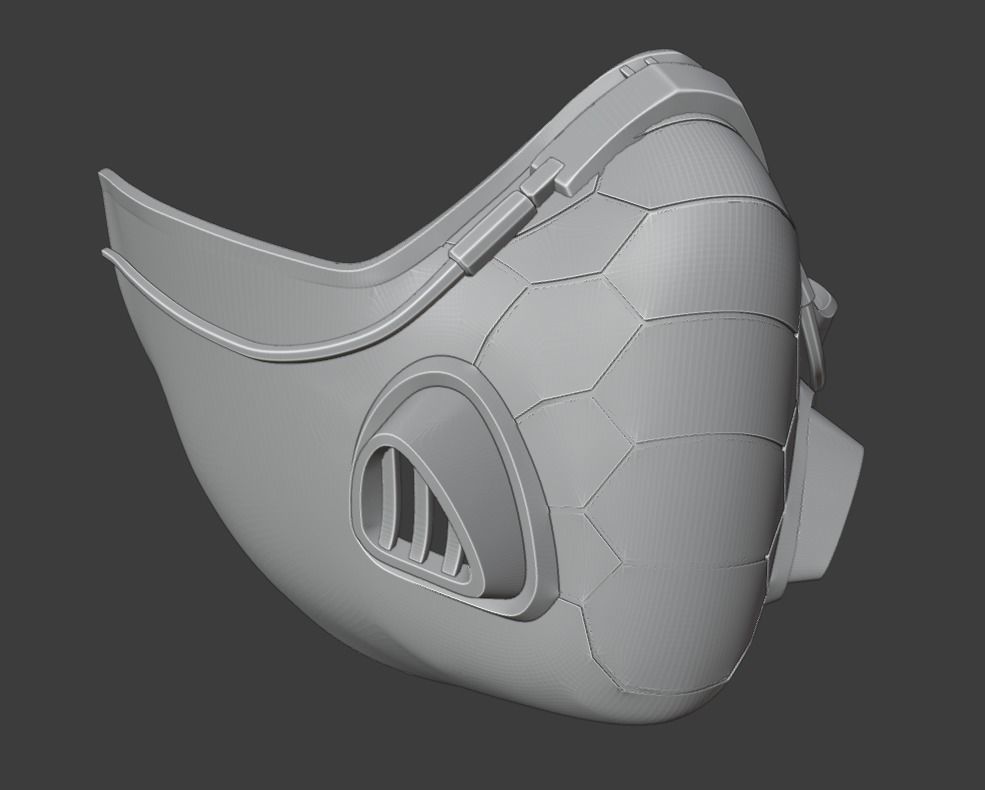Select the cylindrical front nozzle of the mask
Image resolution: width=985 pixels, height=790 pixels.
point(821,495)
